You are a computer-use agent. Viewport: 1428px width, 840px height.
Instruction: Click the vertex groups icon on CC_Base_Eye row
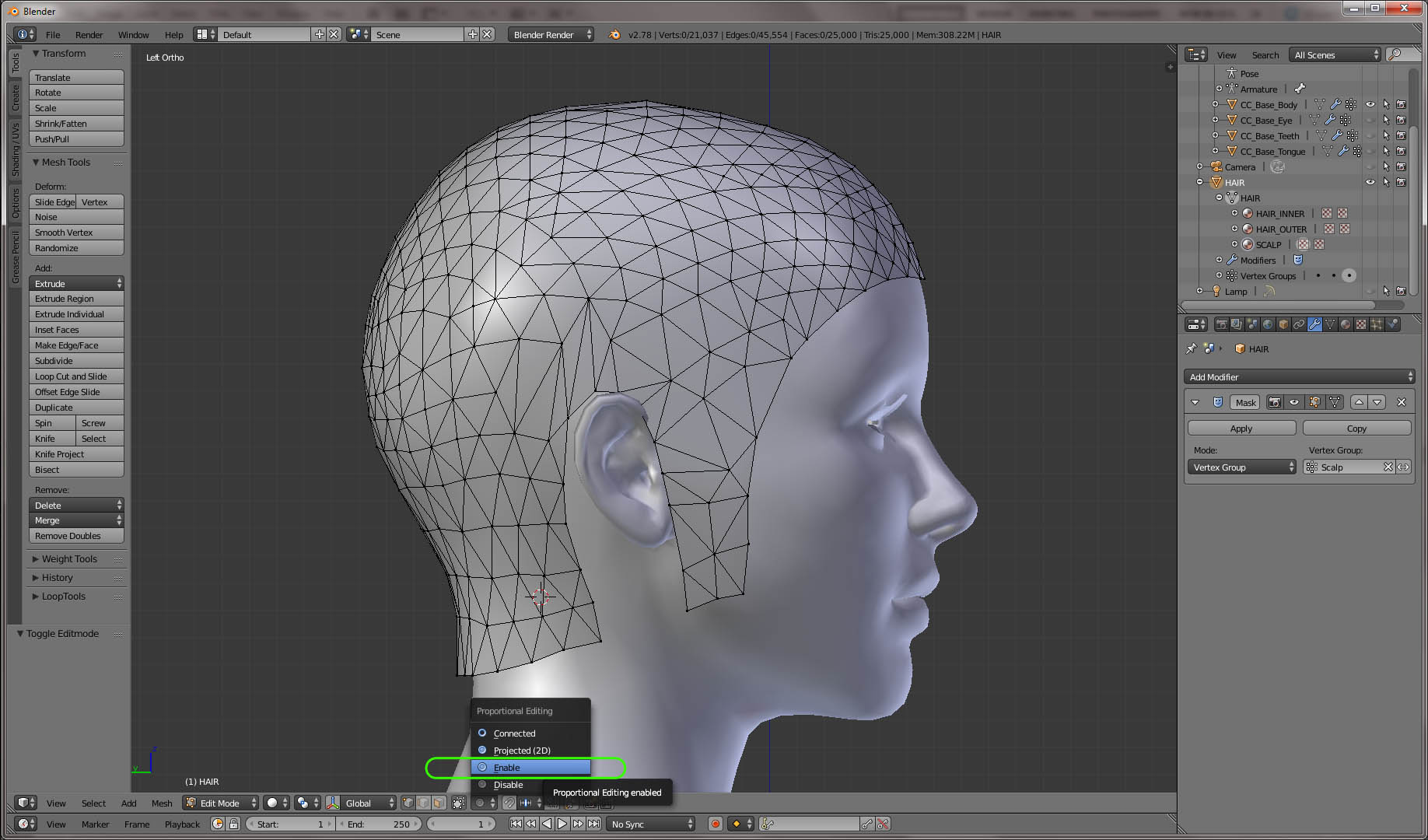click(1346, 120)
